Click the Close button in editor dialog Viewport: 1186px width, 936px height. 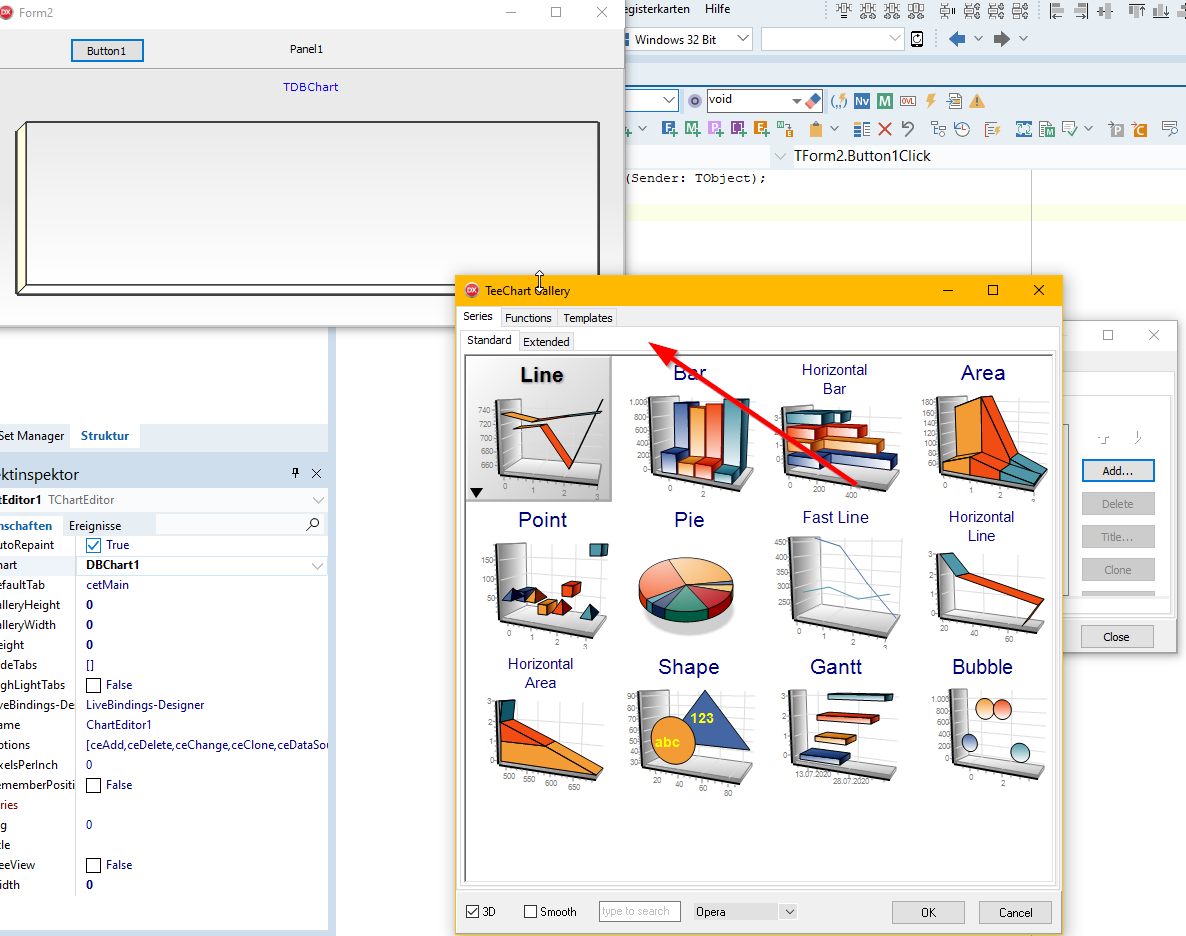pos(1116,636)
